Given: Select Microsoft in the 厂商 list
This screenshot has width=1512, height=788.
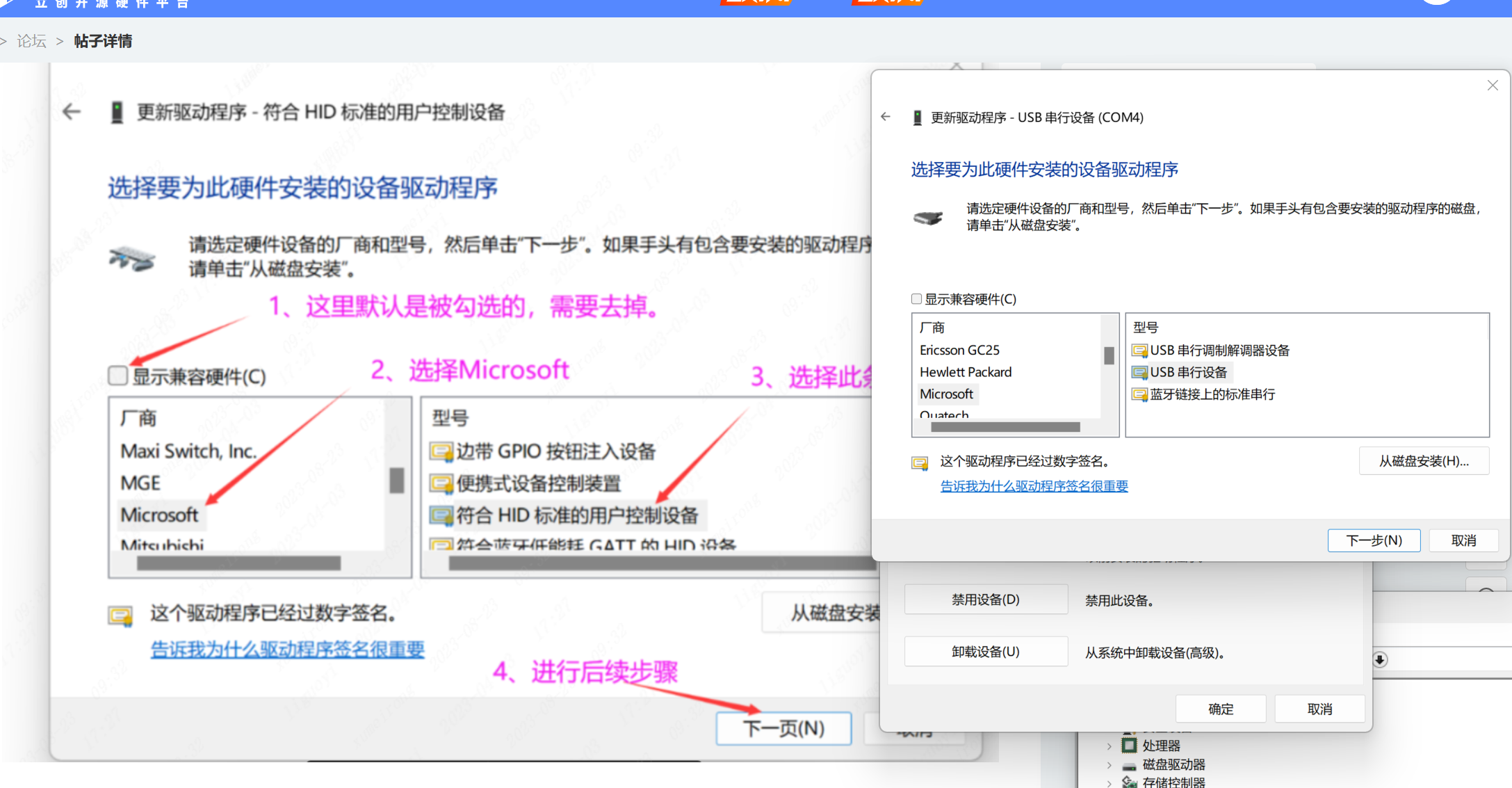Looking at the screenshot, I should [946, 394].
